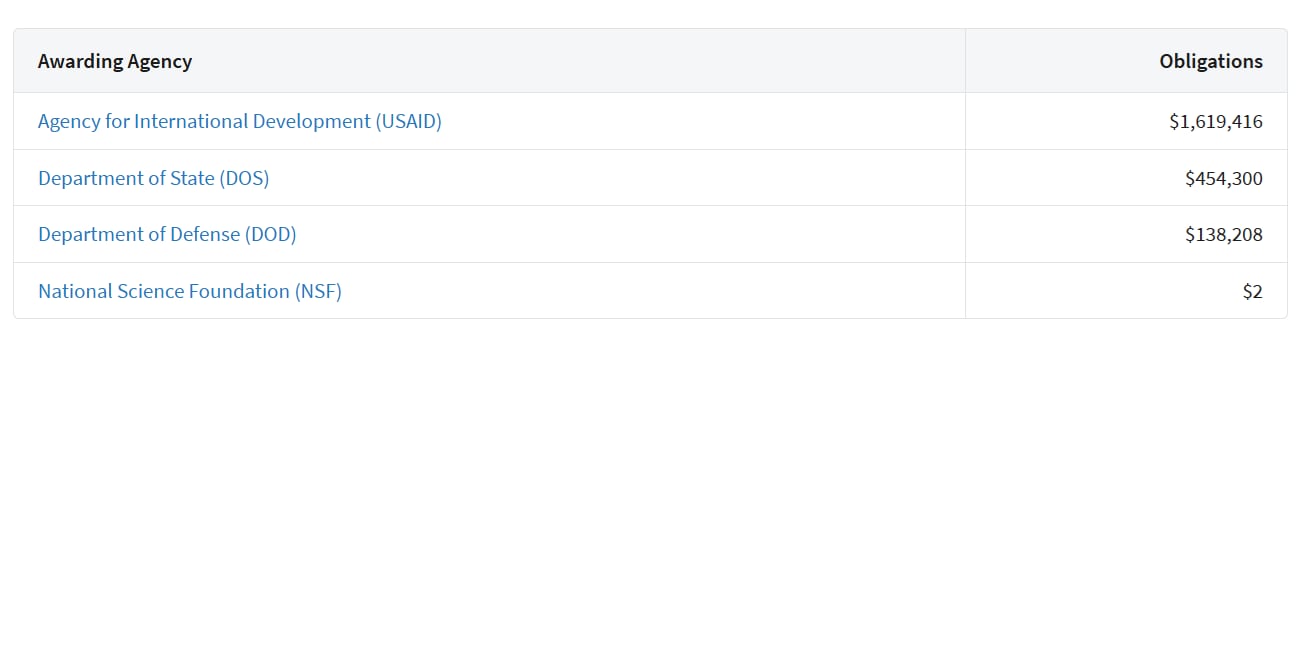The height and width of the screenshot is (648, 1309).
Task: Click the Obligations column header
Action: (1211, 61)
